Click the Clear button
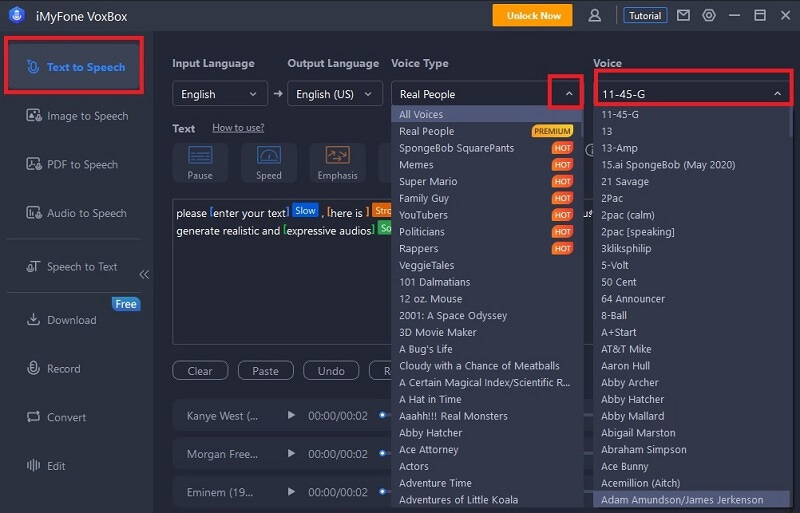Image resolution: width=800 pixels, height=513 pixels. [x=200, y=371]
